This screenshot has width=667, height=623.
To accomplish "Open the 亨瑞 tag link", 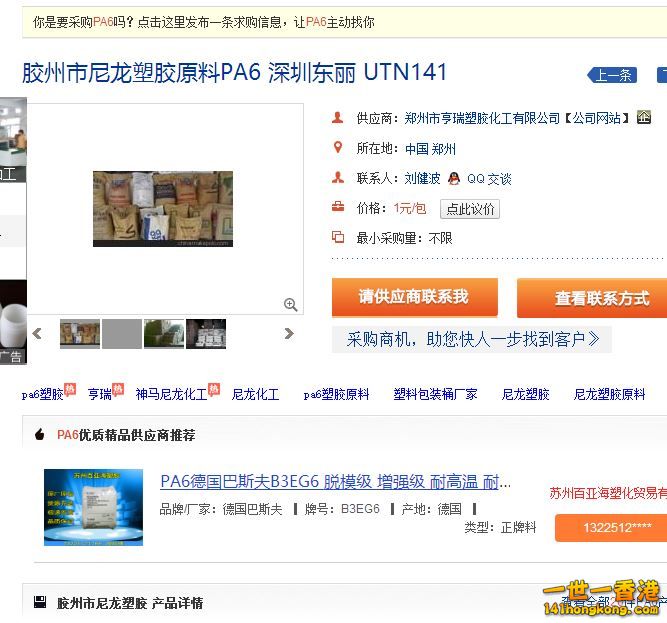I will (100, 394).
